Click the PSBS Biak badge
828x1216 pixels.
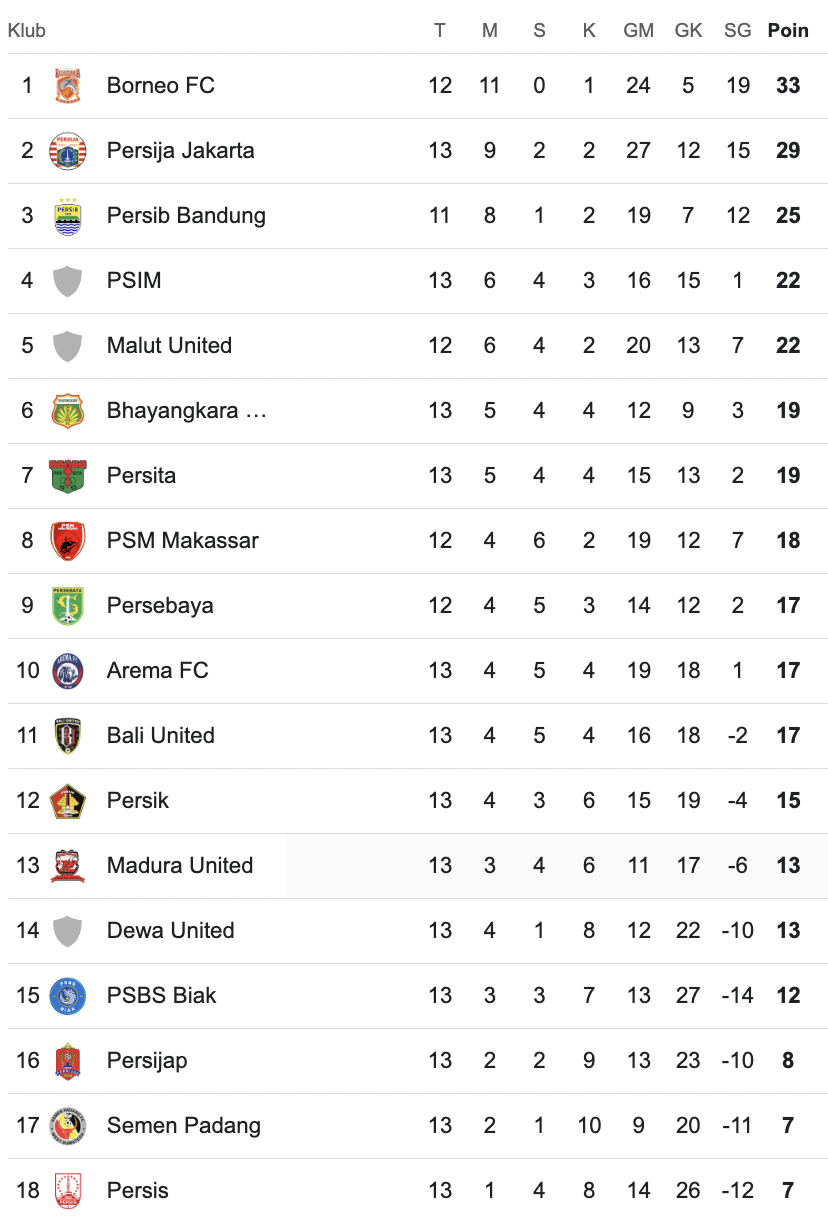coord(68,996)
